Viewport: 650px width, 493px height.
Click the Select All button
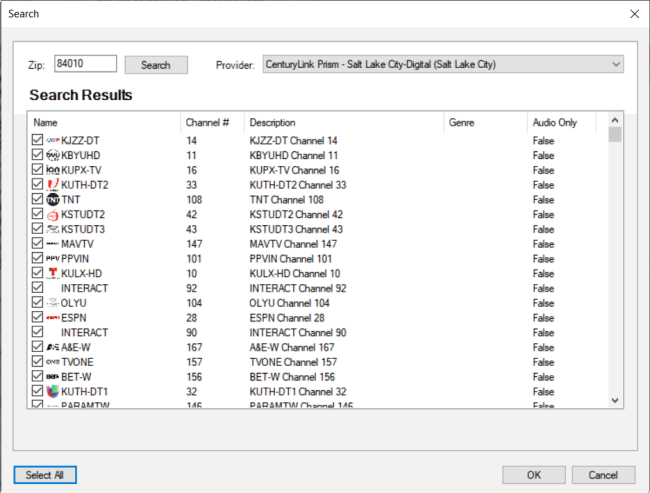[45, 475]
